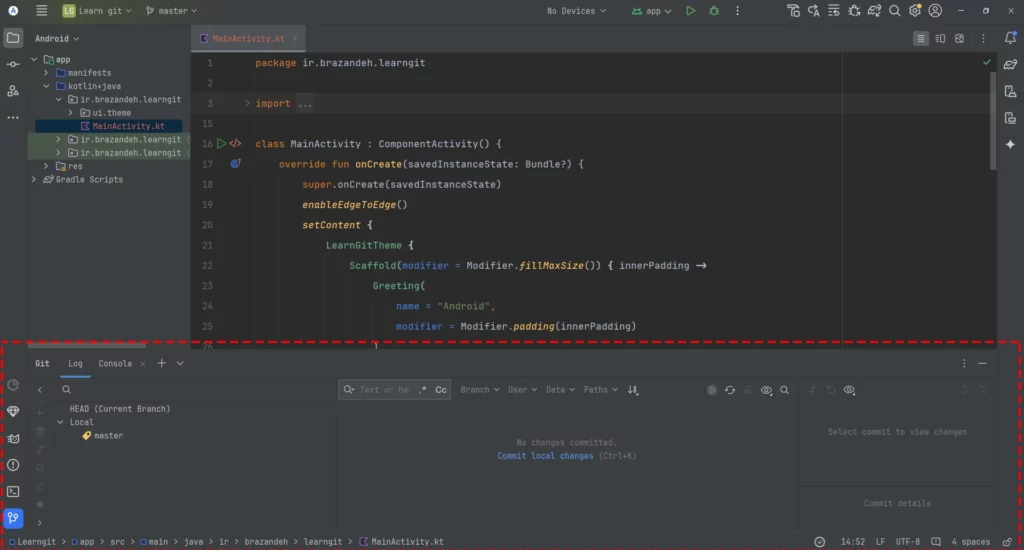Open the Learn git project dropdown

pyautogui.click(x=97, y=10)
